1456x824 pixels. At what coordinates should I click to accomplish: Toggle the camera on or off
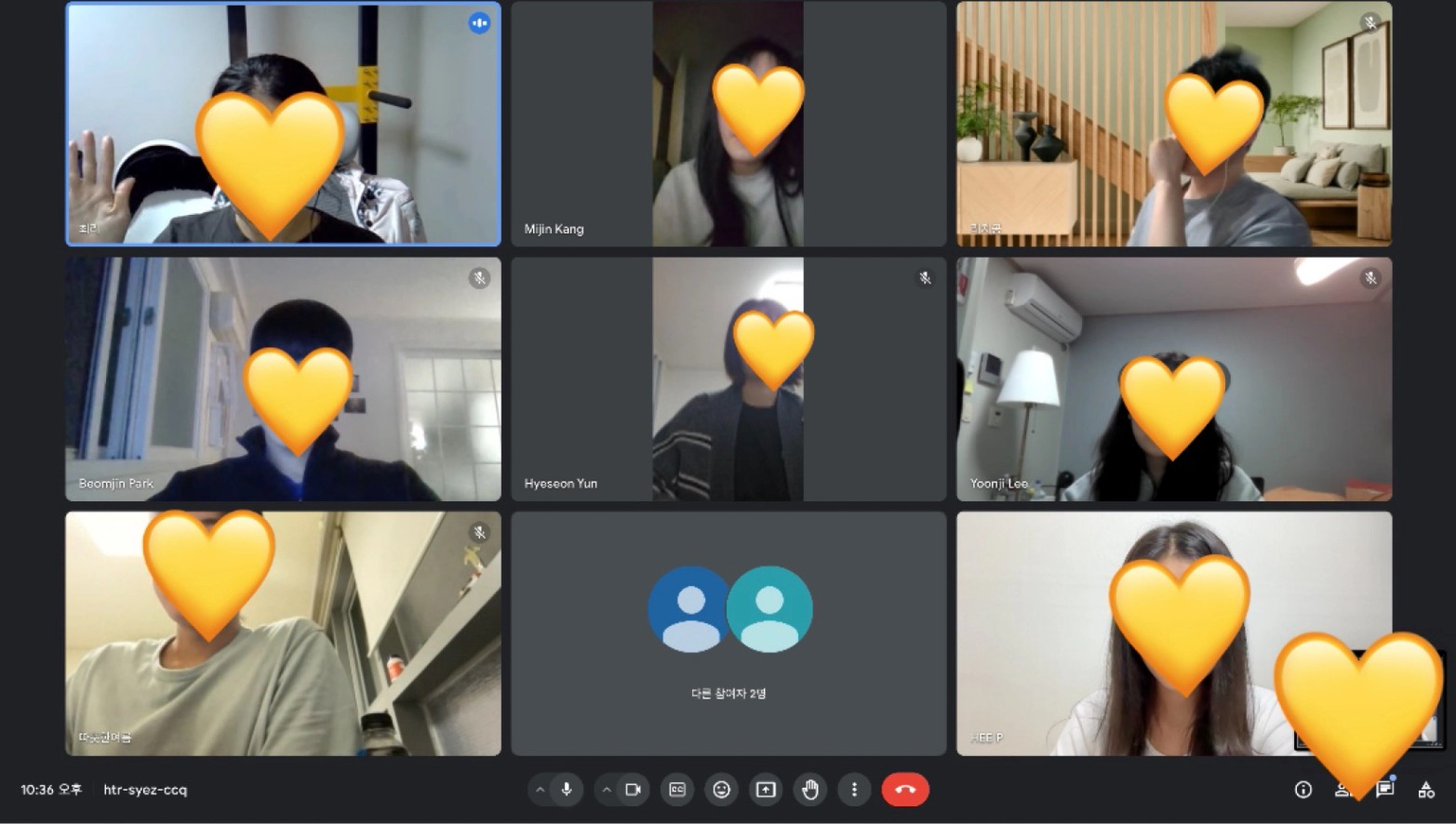click(x=634, y=790)
